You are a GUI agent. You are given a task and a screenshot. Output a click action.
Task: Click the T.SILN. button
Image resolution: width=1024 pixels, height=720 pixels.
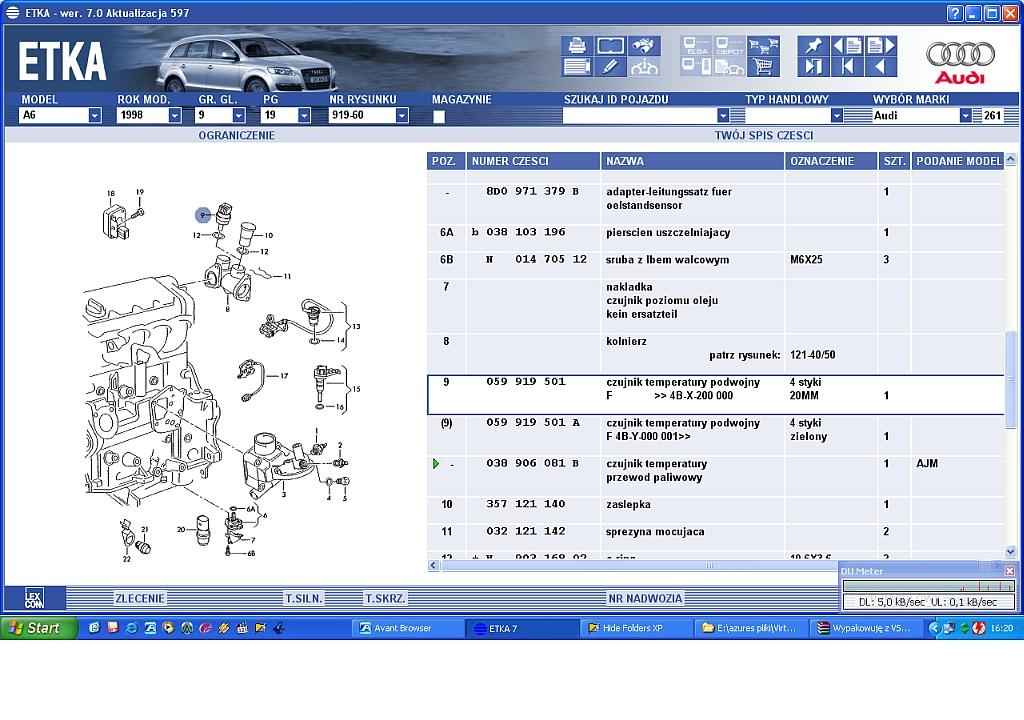tap(304, 598)
